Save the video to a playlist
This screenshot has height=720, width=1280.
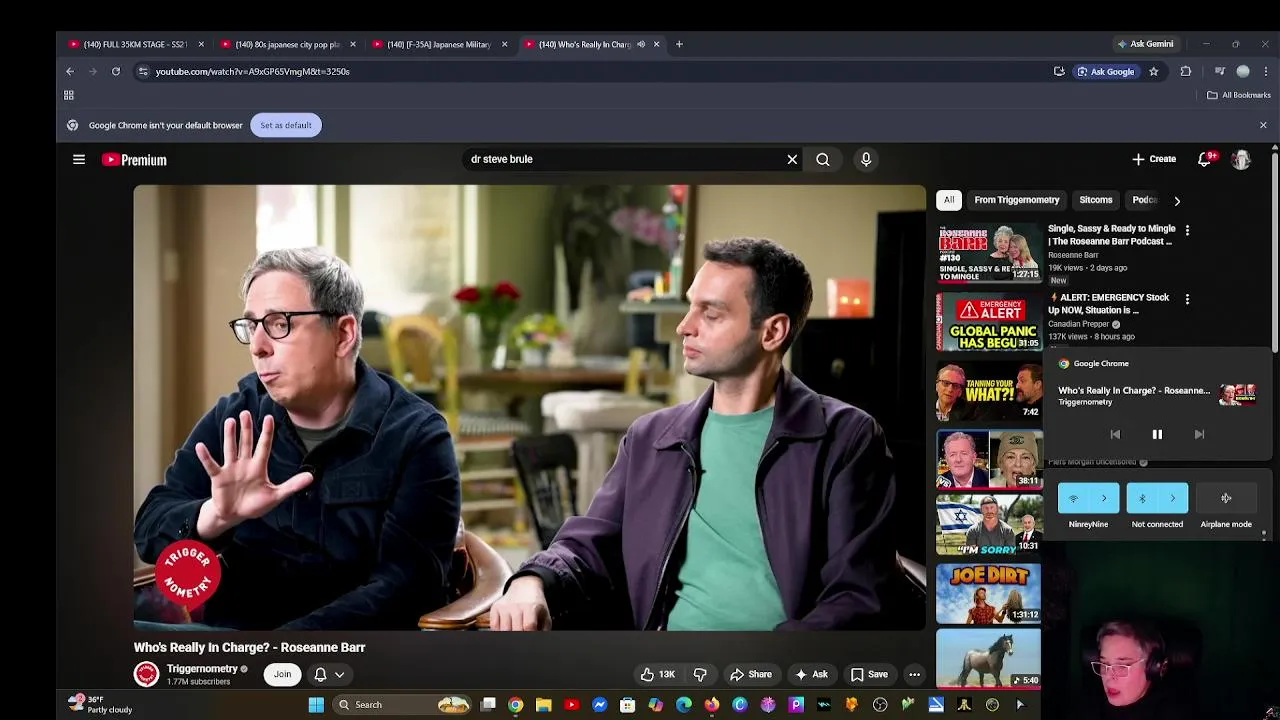pos(869,674)
